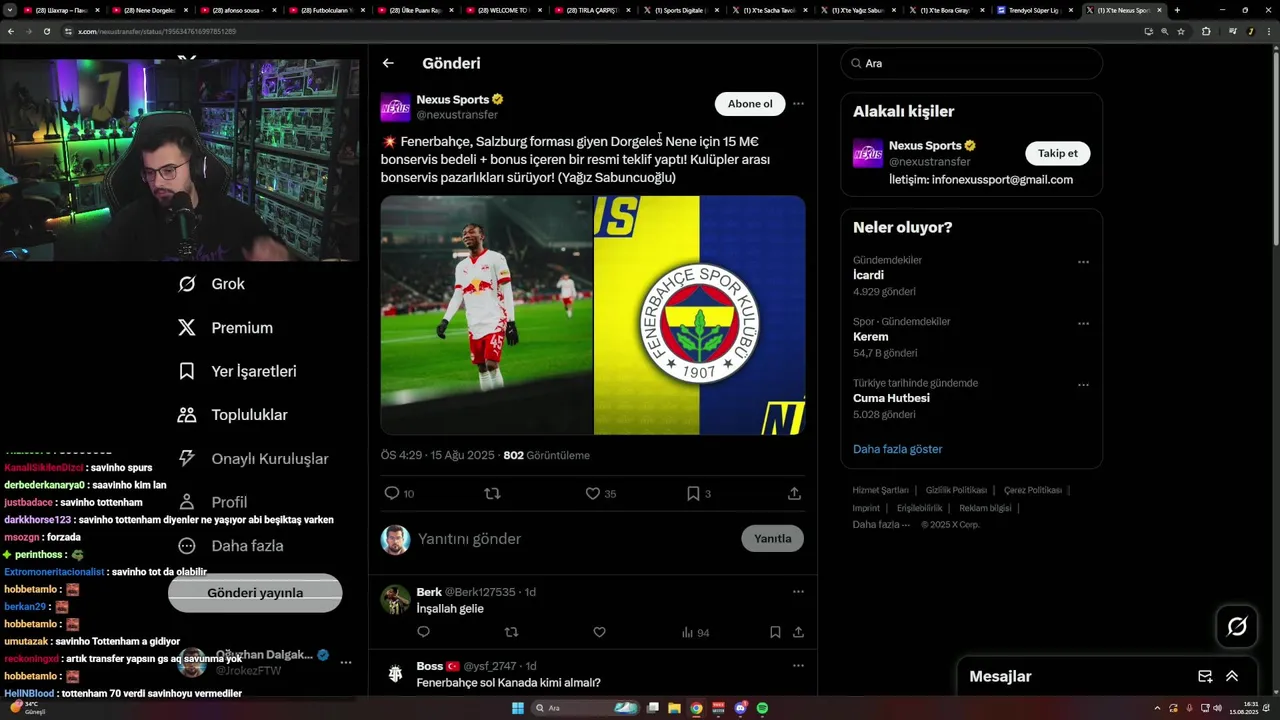Click Daha fazla göster link
This screenshot has height=720, width=1280.
897,449
